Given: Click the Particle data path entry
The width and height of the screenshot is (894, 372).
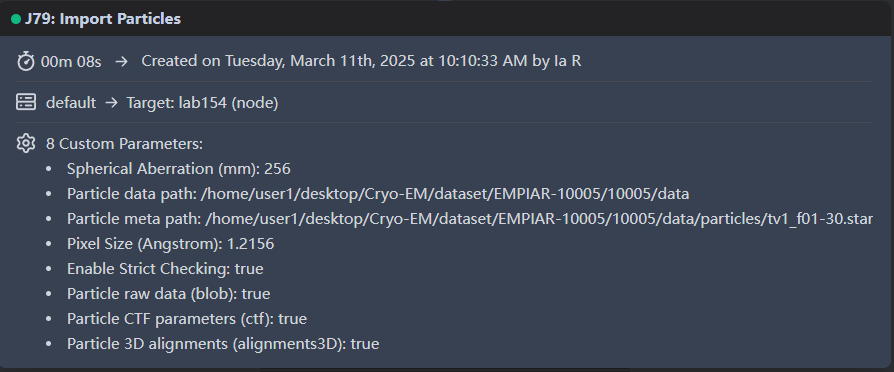Looking at the screenshot, I should click(378, 194).
